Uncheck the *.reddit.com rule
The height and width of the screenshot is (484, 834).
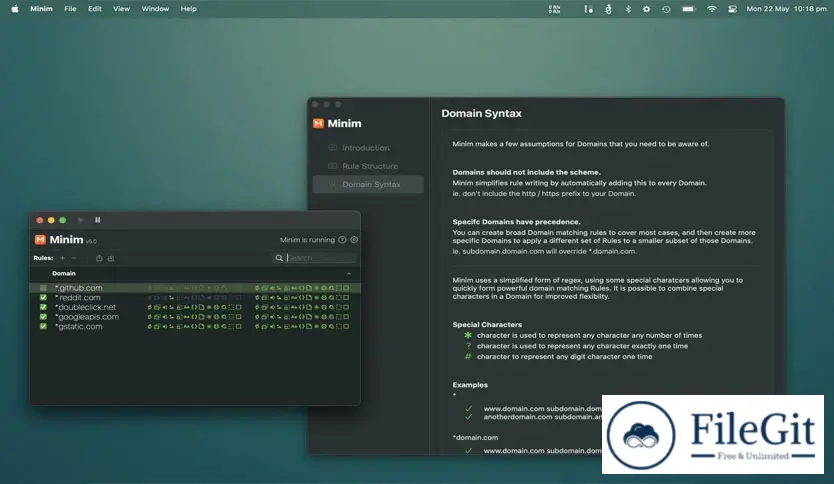coord(43,297)
